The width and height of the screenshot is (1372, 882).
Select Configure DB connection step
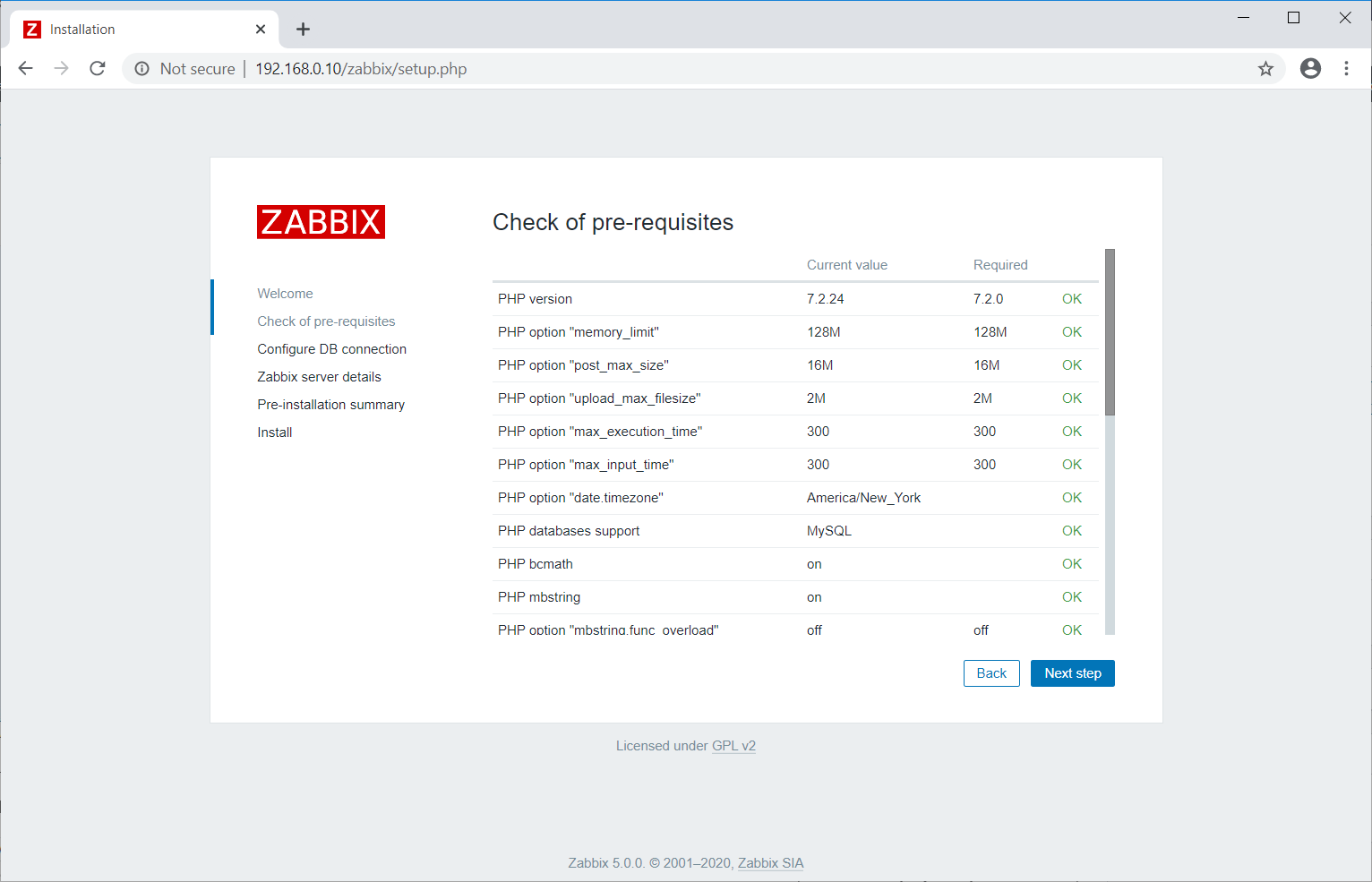tap(331, 349)
